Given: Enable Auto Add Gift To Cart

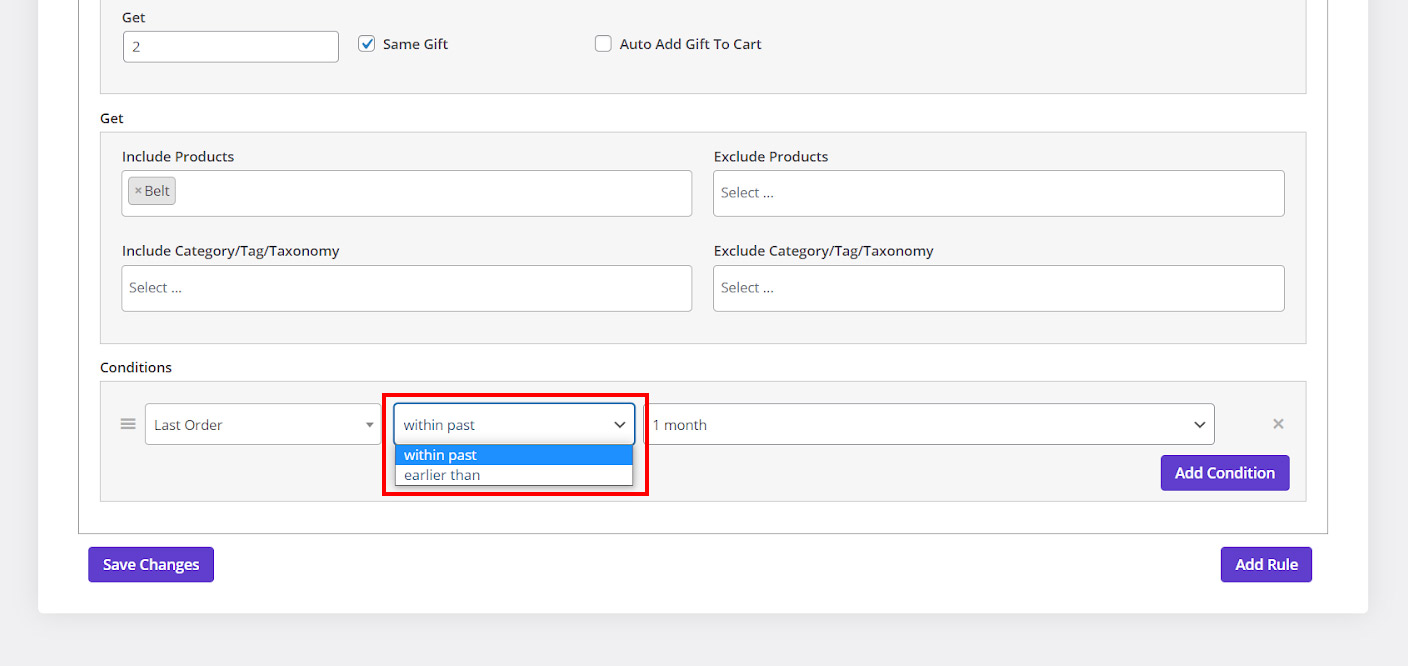Looking at the screenshot, I should click(x=603, y=44).
